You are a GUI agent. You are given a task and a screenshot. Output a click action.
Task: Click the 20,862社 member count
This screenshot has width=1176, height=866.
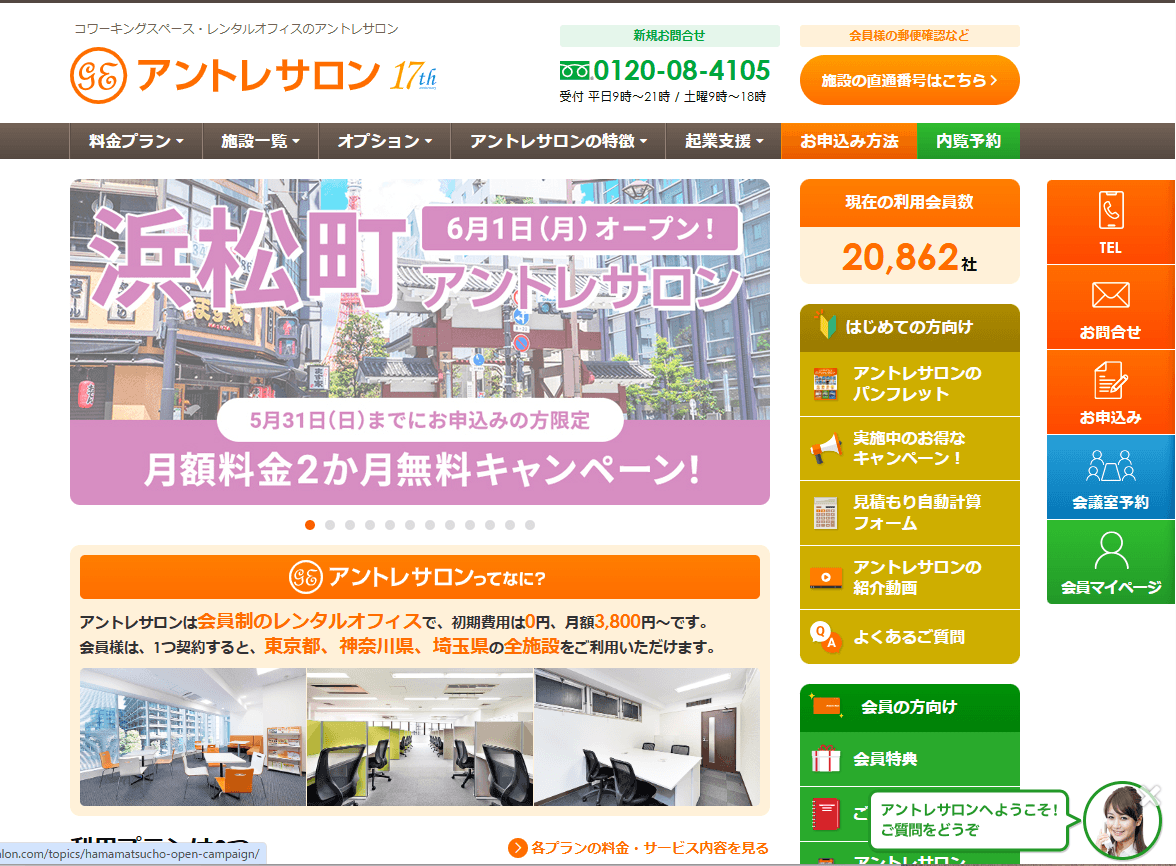pyautogui.click(x=910, y=257)
